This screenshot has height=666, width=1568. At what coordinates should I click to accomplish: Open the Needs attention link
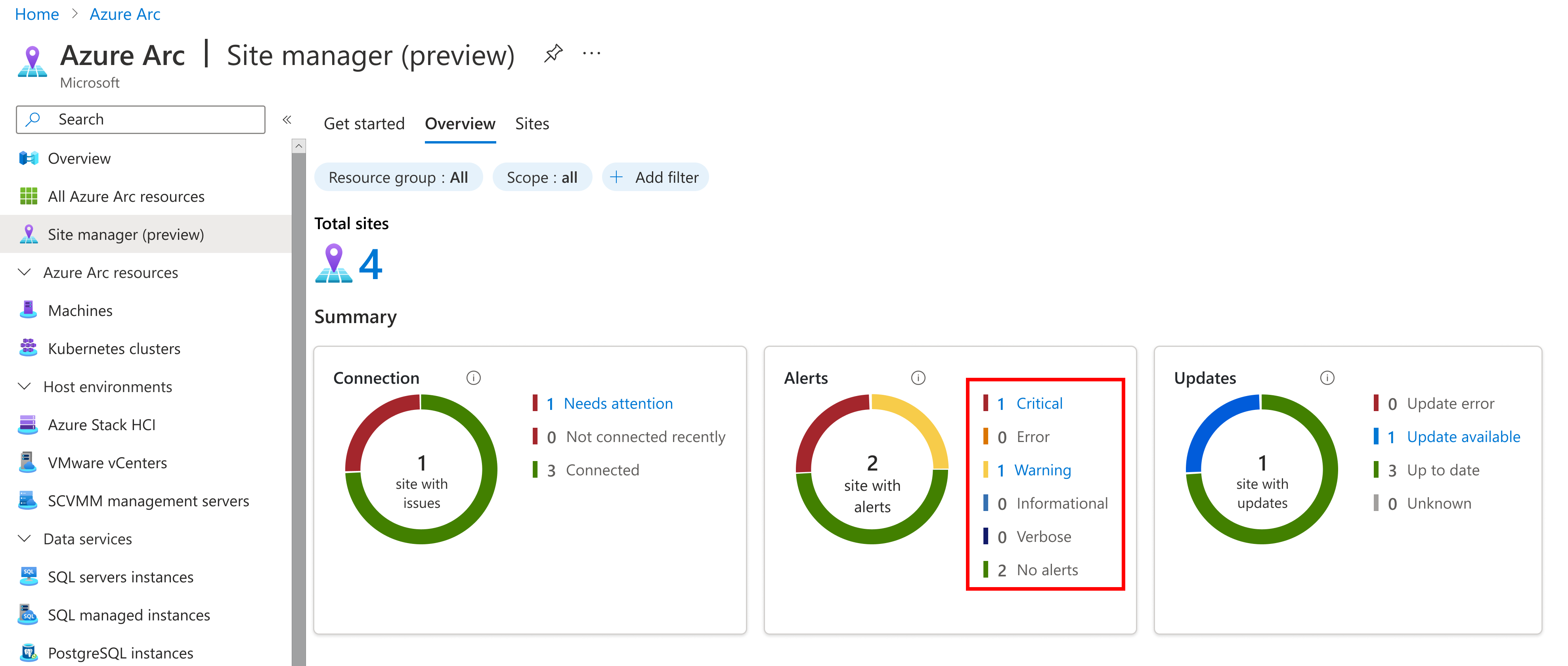click(617, 404)
